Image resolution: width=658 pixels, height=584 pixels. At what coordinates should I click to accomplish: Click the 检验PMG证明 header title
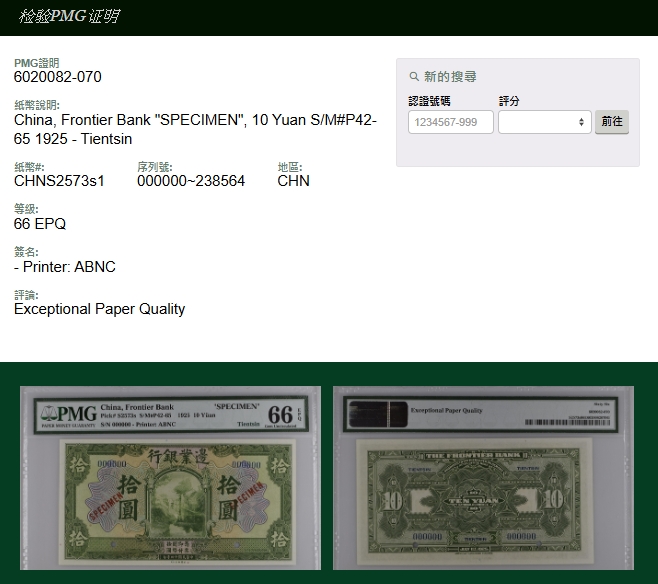pos(69,17)
